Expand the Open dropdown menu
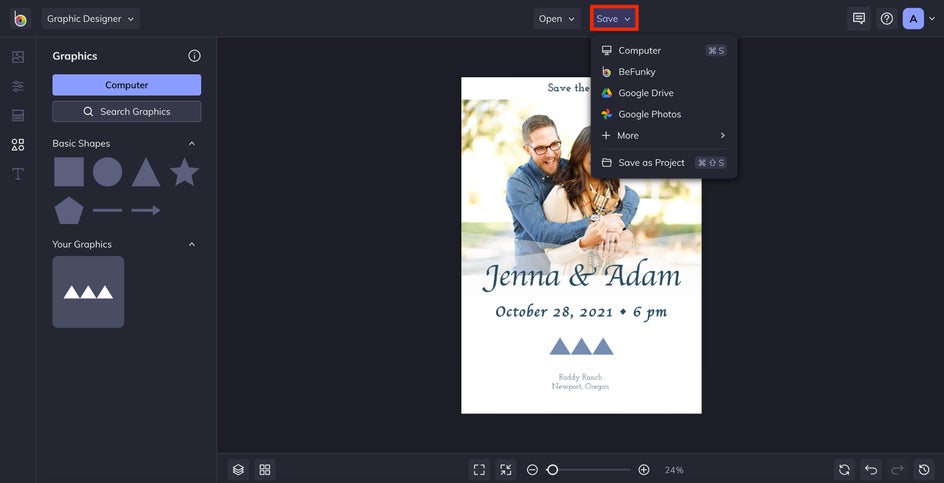The width and height of the screenshot is (944, 483). point(557,19)
